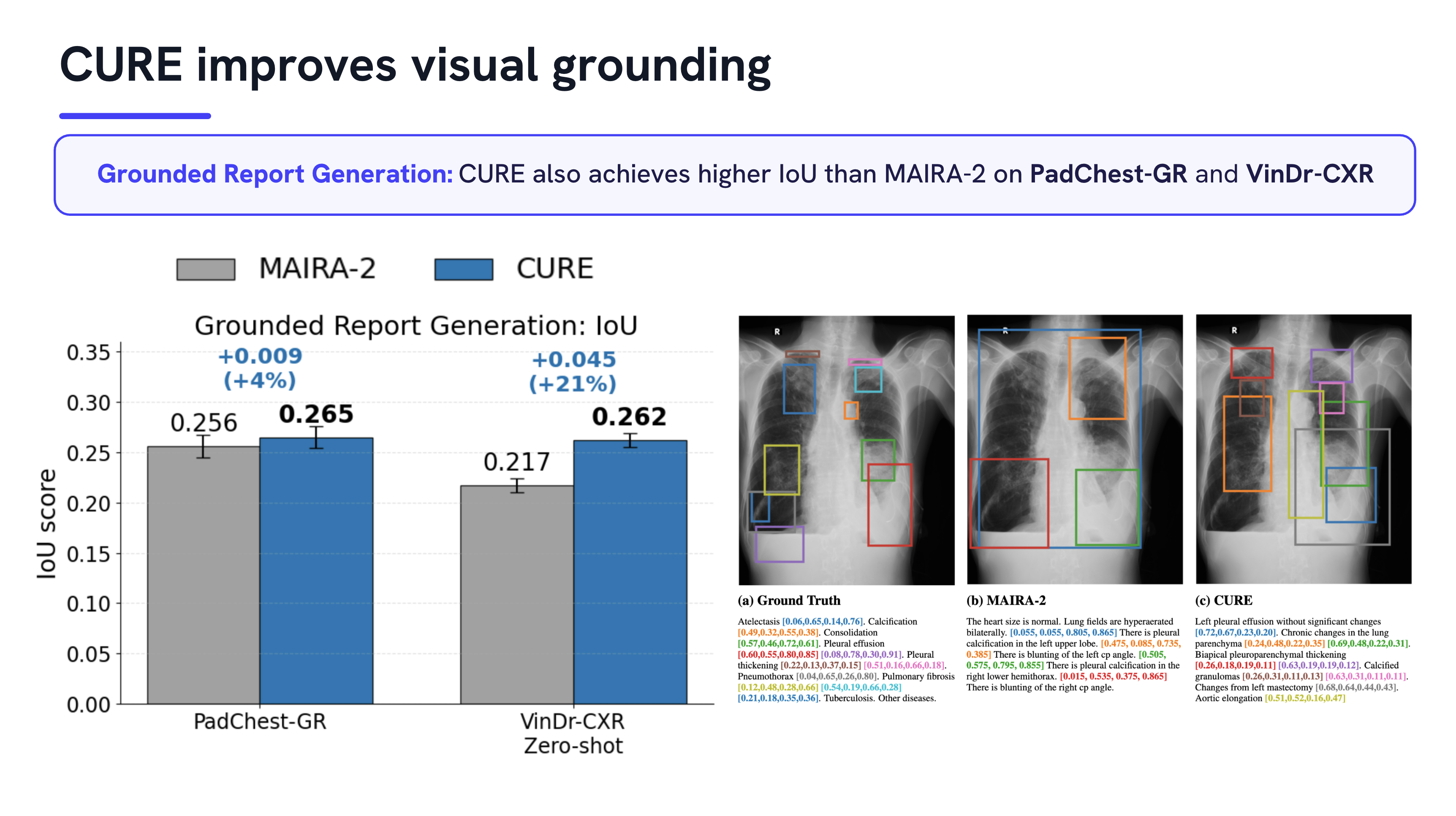Click the gray MAIRA-2 bar for PadChest-GR
The image size is (1456, 816).
pyautogui.click(x=204, y=575)
